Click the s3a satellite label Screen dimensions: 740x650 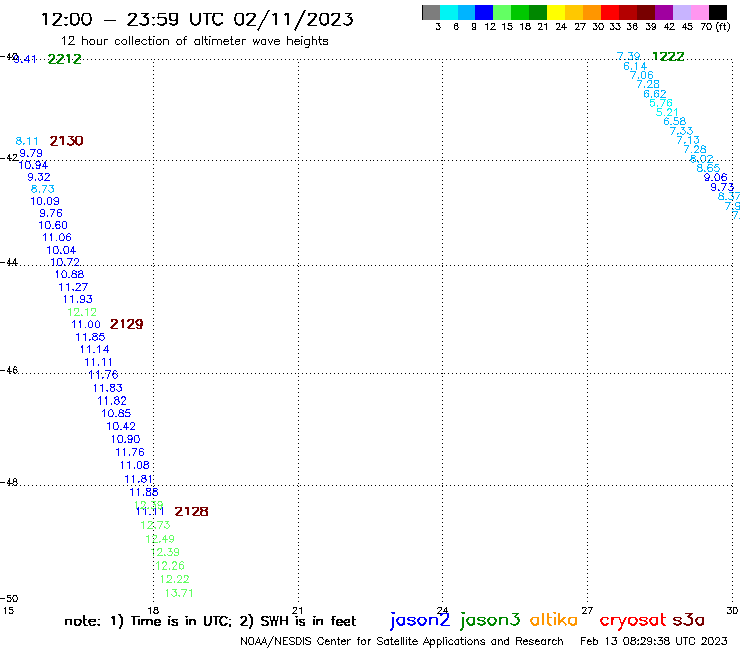[x=688, y=620]
